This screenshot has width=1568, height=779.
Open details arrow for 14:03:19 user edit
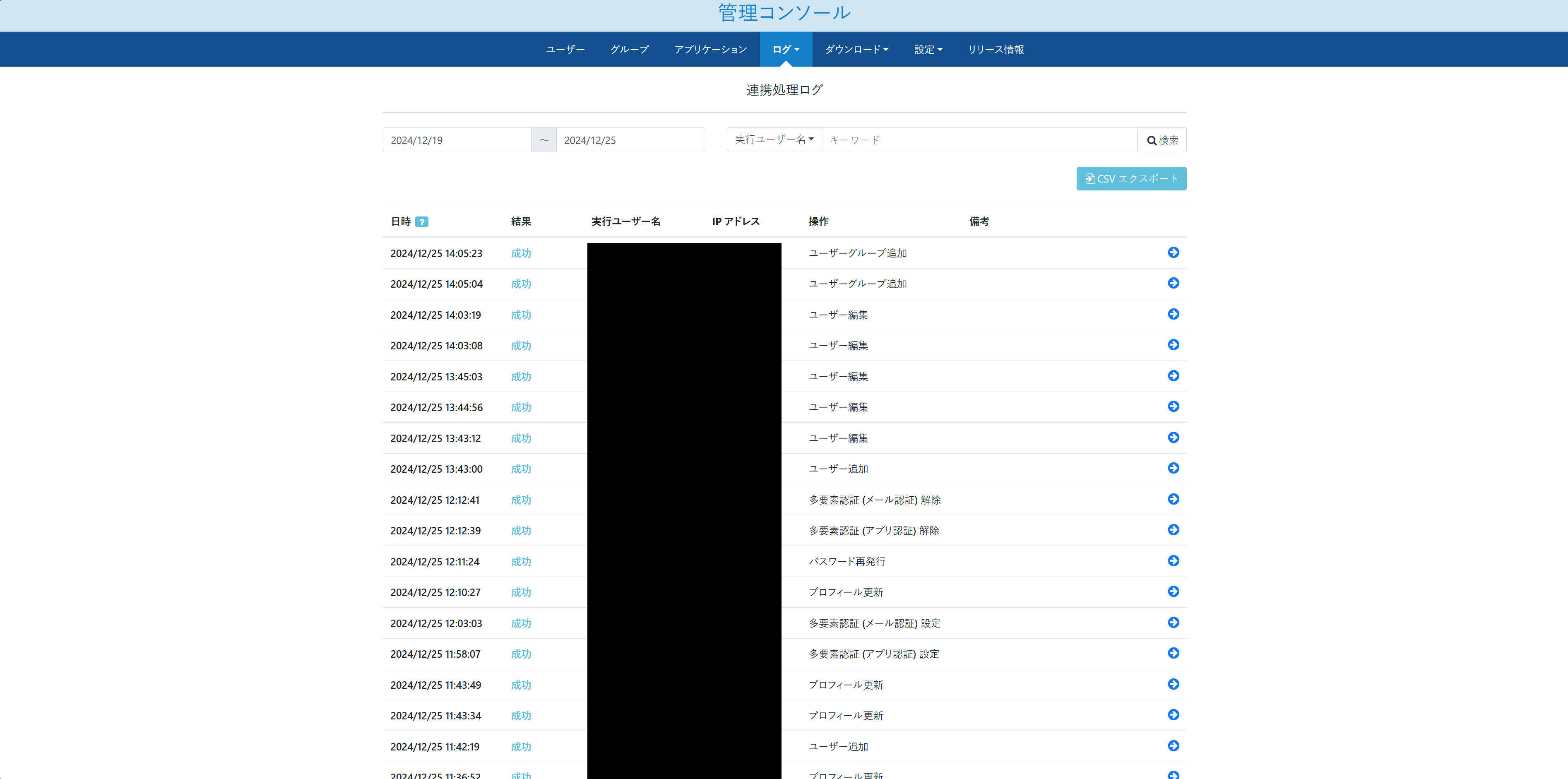(x=1173, y=314)
